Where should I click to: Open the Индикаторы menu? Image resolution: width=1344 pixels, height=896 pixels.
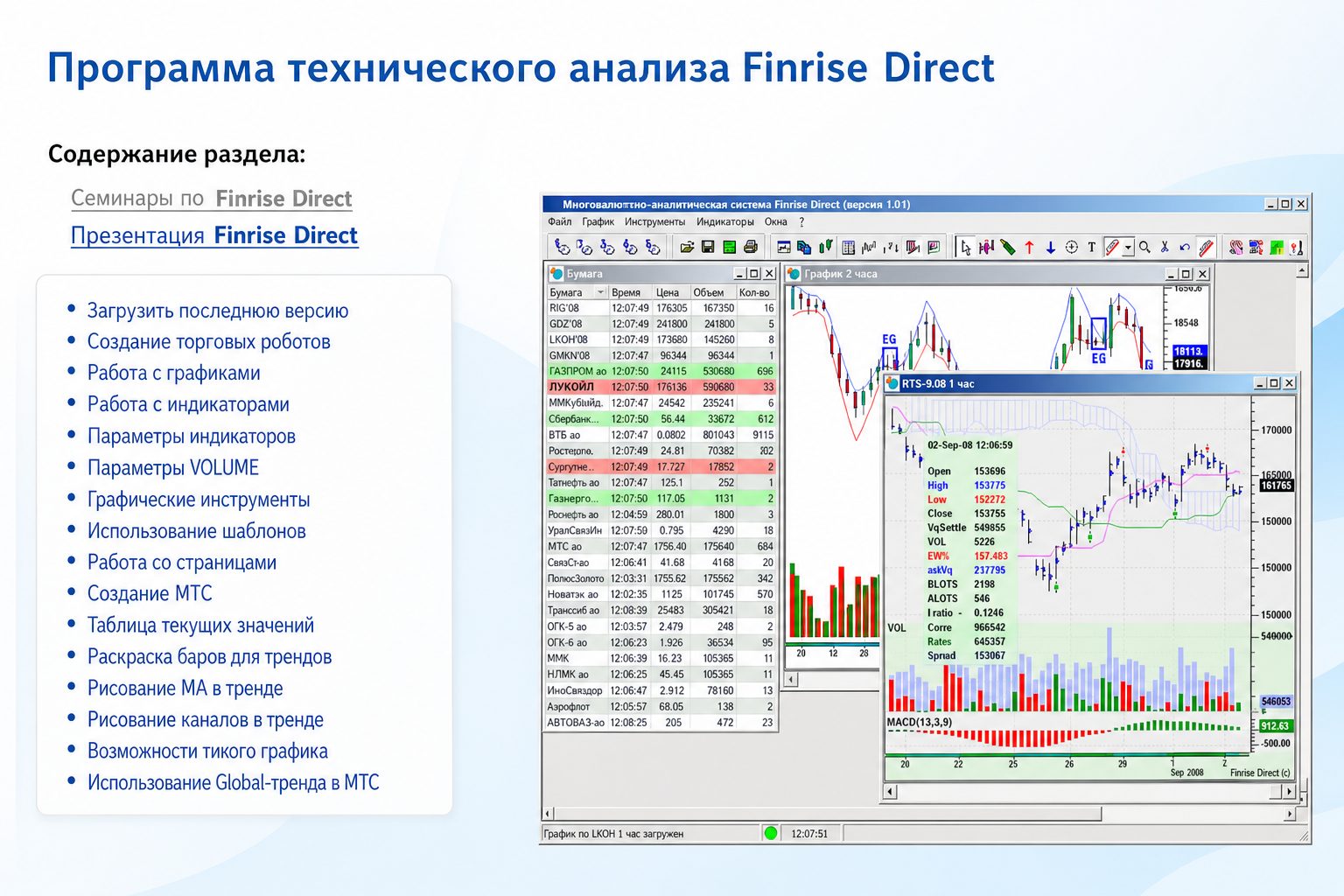point(725,221)
